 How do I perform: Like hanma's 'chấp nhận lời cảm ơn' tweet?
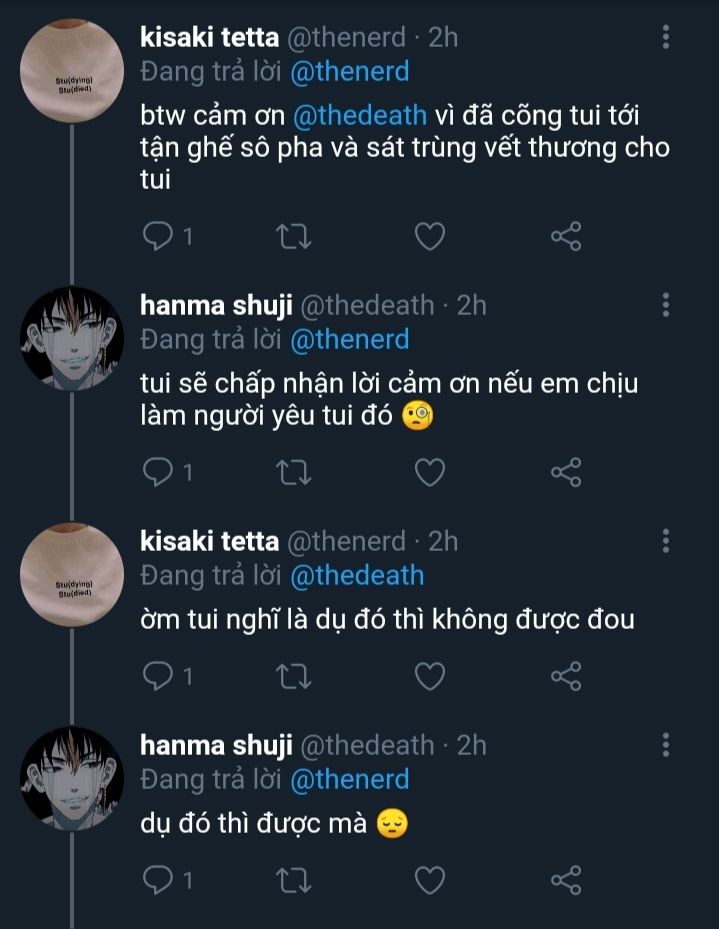430,472
